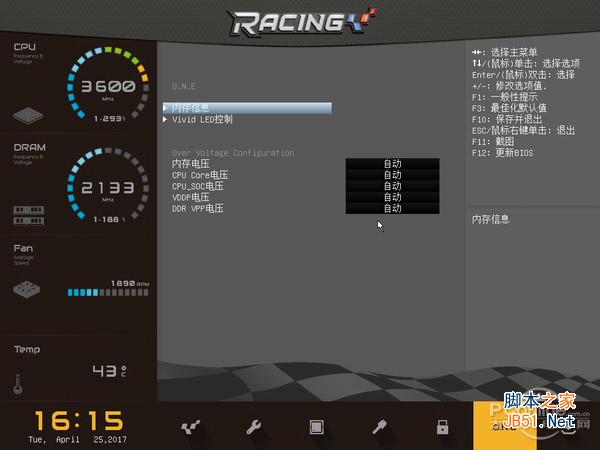Open the Main tab checkered flag icon
600x450 pixels.
[x=191, y=427]
